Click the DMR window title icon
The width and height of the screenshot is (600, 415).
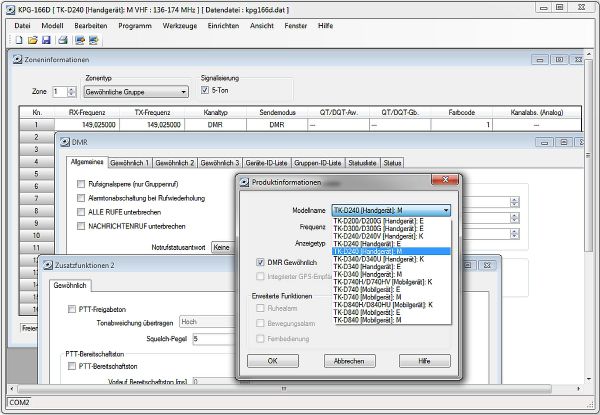(65, 142)
